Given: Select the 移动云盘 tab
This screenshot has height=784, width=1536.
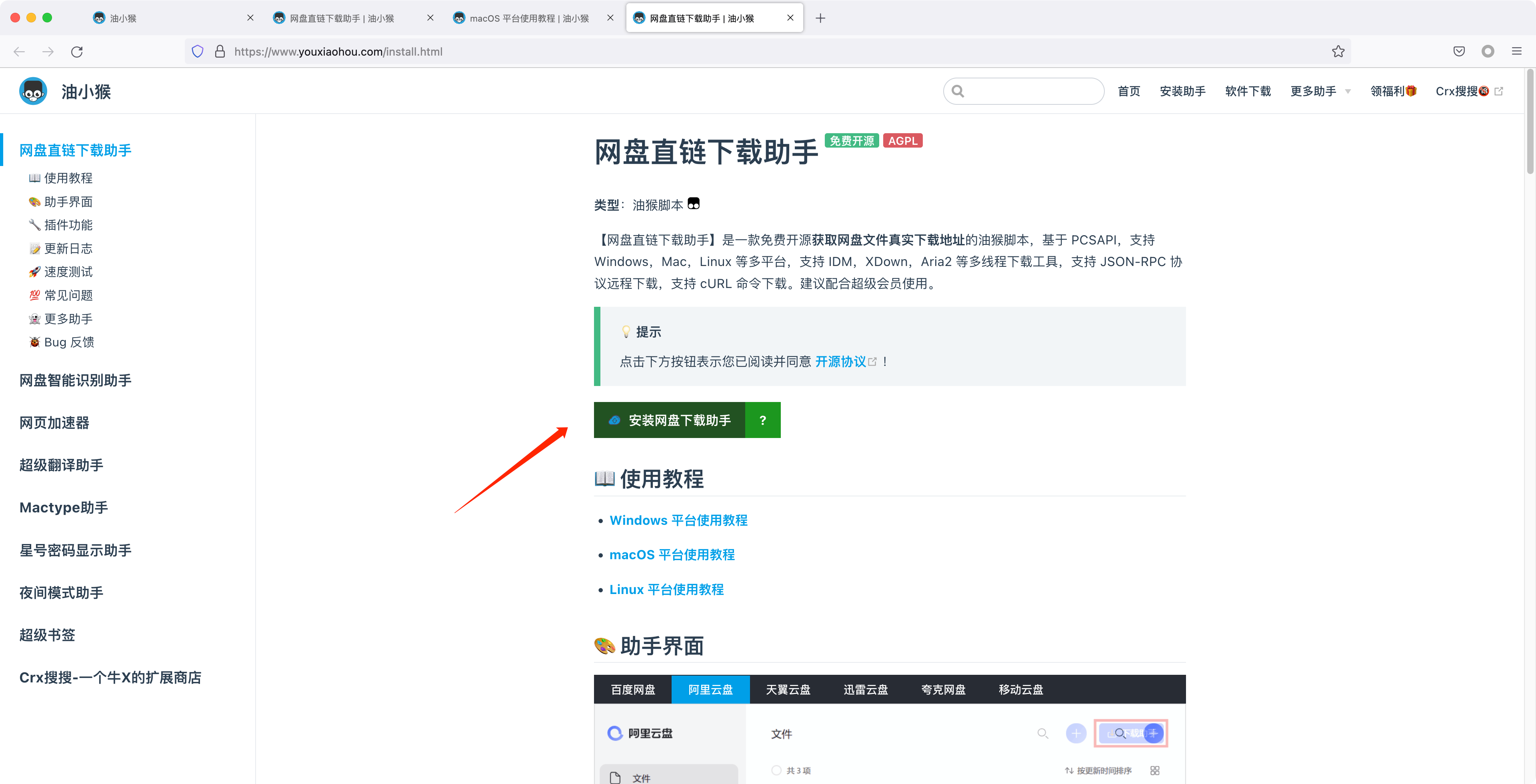Looking at the screenshot, I should click(1021, 690).
